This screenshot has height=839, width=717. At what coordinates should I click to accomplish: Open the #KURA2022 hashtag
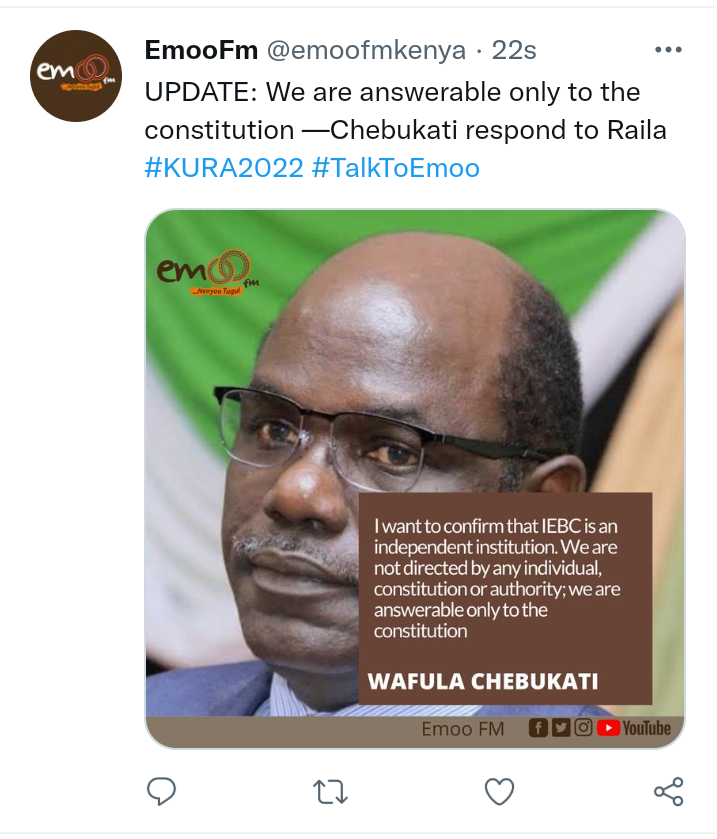pos(224,168)
